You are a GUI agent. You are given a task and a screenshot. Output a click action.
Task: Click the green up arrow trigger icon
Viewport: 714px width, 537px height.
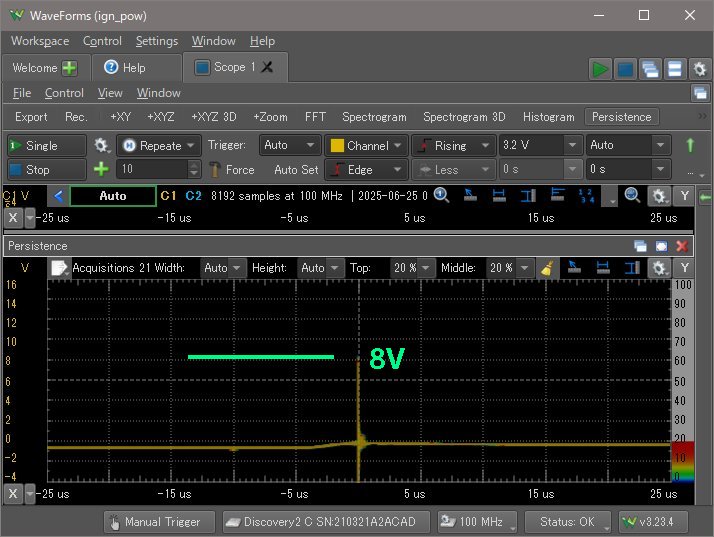coord(690,145)
